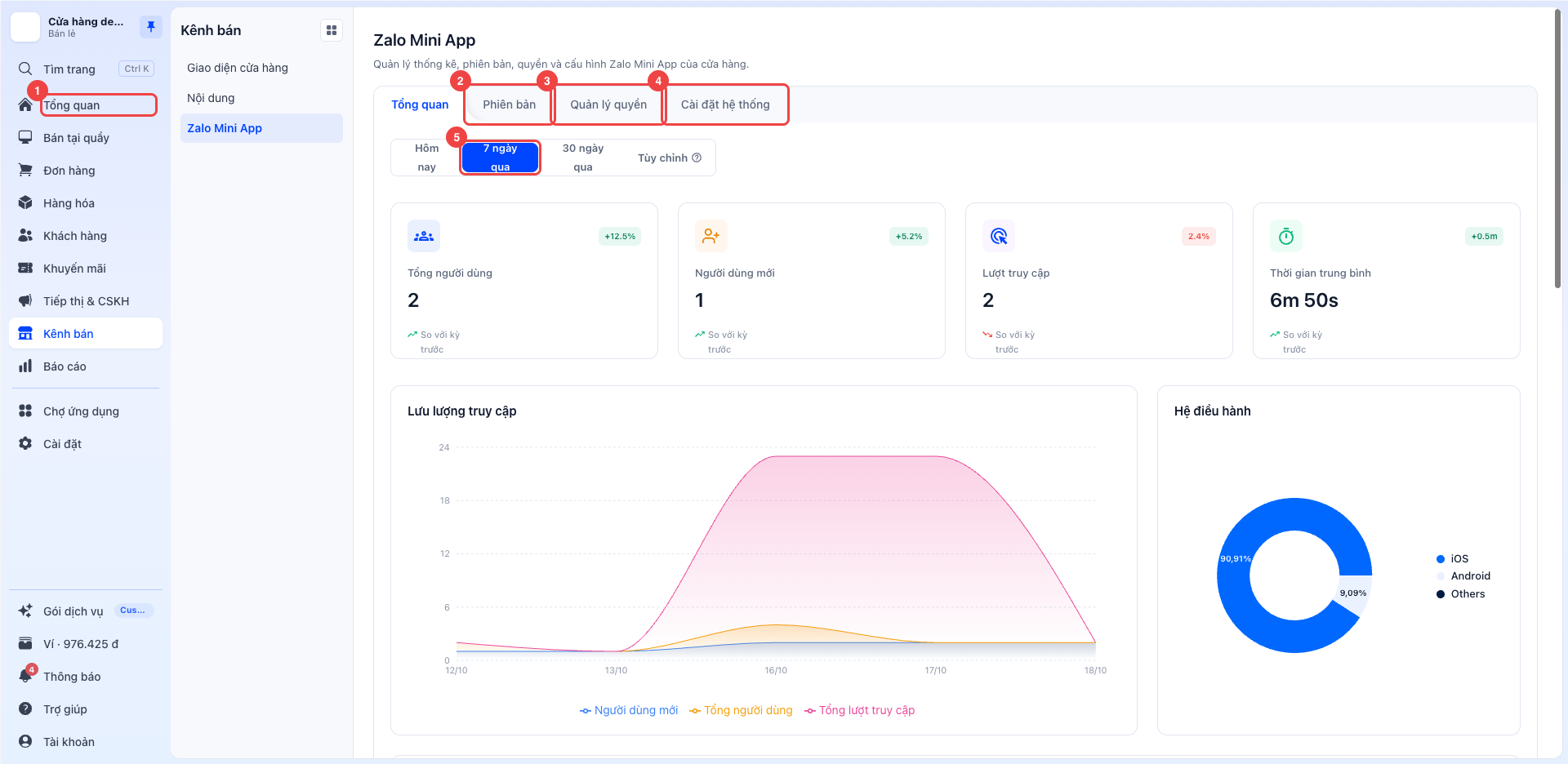Select the 30 ngày qua time range
1568x764 pixels.
click(x=583, y=158)
